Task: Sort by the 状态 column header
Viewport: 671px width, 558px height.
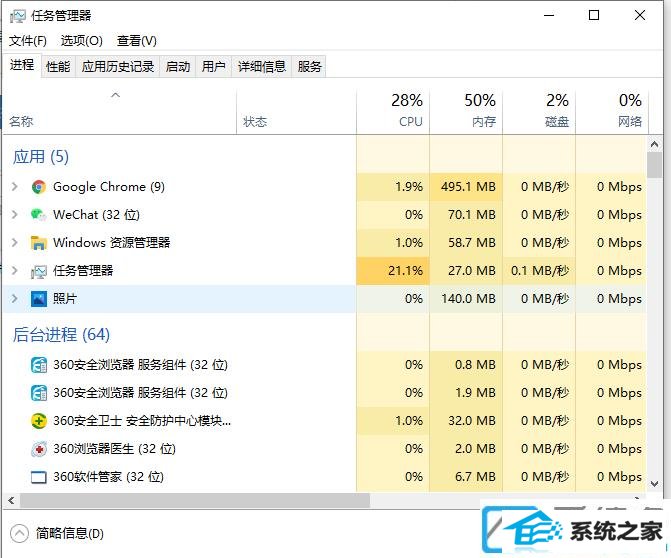Action: pyautogui.click(x=296, y=112)
